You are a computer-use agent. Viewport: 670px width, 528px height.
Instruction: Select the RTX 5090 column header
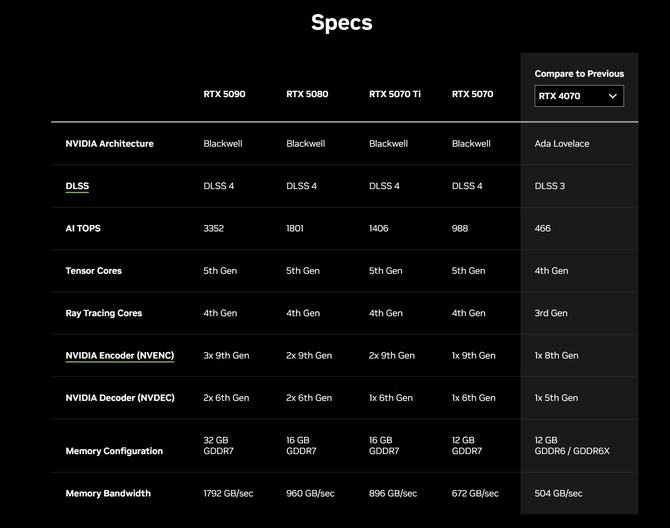tap(224, 94)
